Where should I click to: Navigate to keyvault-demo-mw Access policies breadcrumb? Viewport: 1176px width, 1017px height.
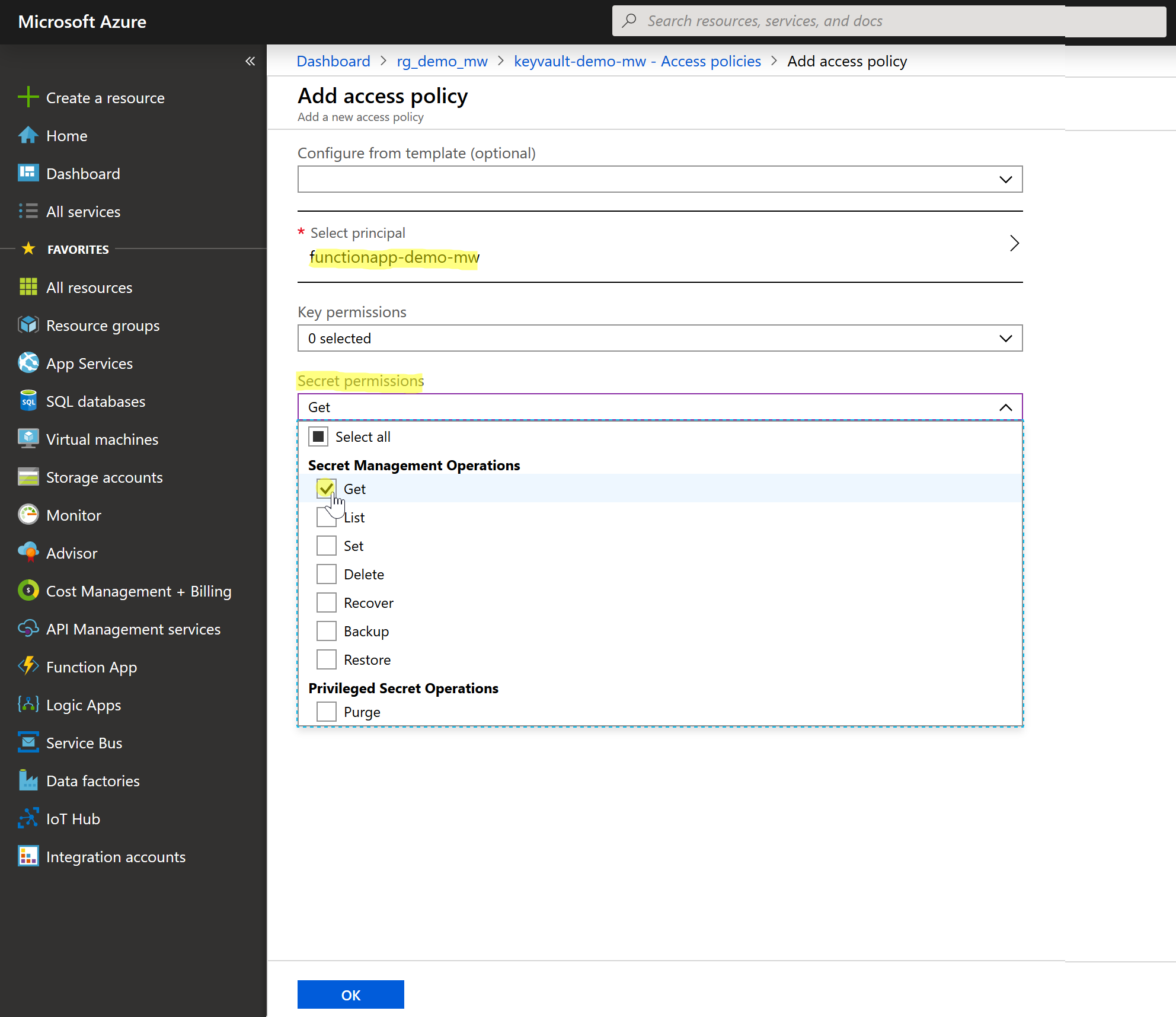(x=637, y=60)
